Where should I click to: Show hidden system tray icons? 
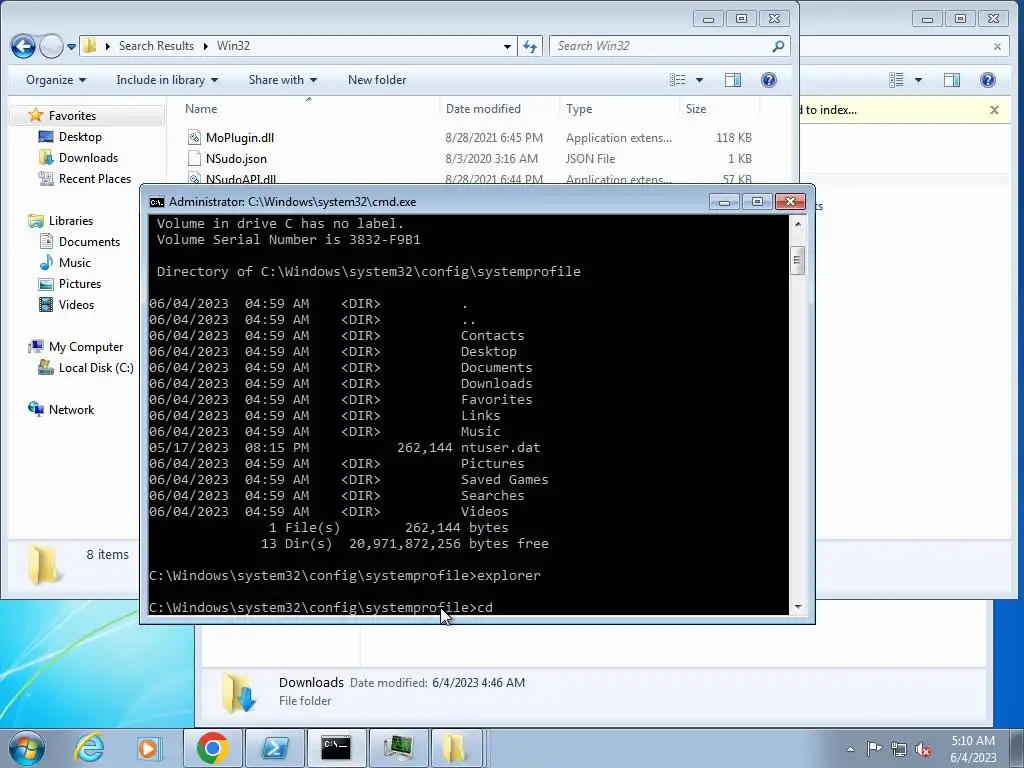850,749
